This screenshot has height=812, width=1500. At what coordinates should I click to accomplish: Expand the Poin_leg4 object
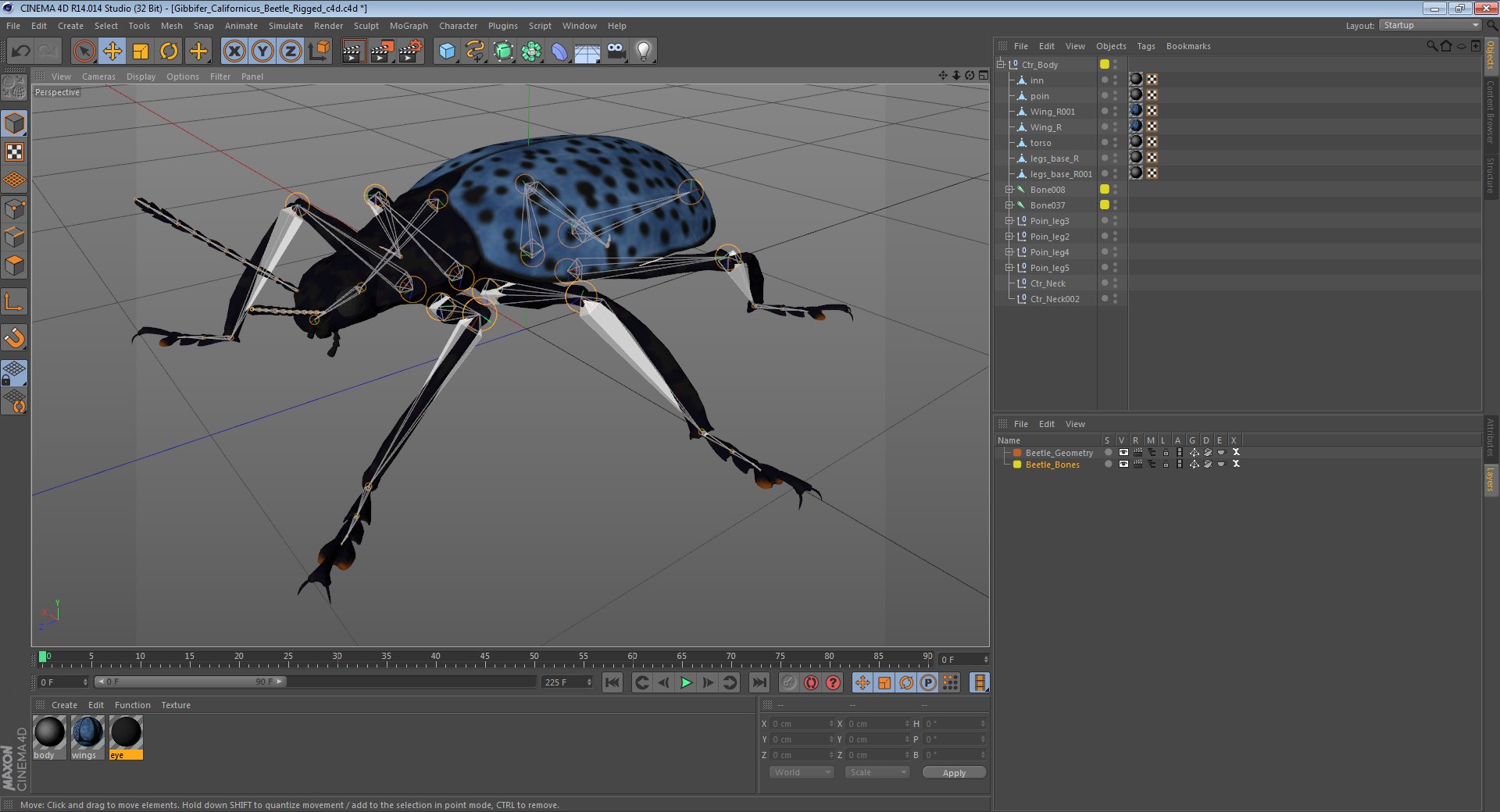coord(1009,252)
